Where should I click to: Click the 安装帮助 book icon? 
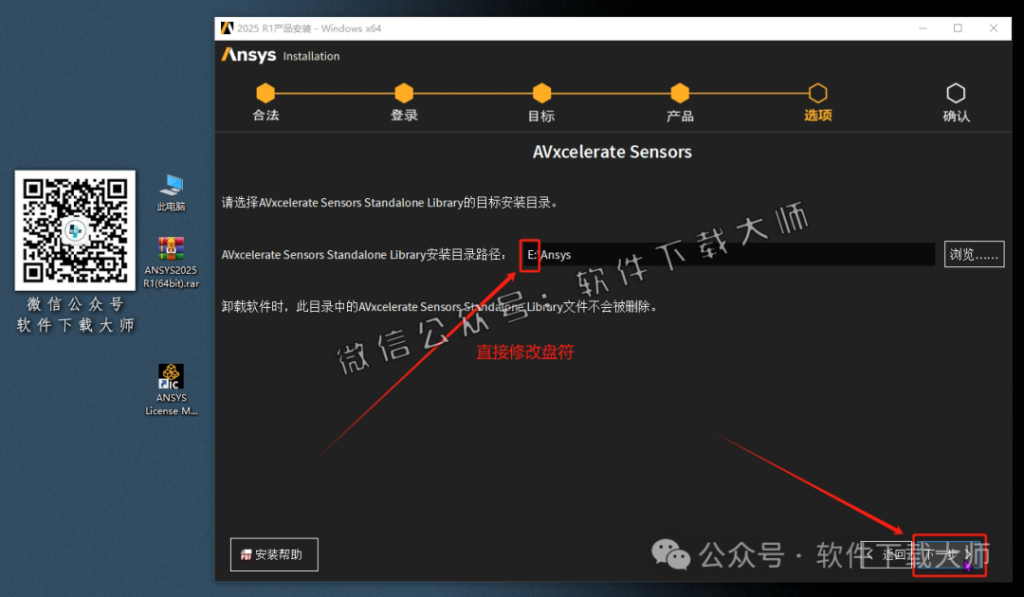pyautogui.click(x=245, y=553)
